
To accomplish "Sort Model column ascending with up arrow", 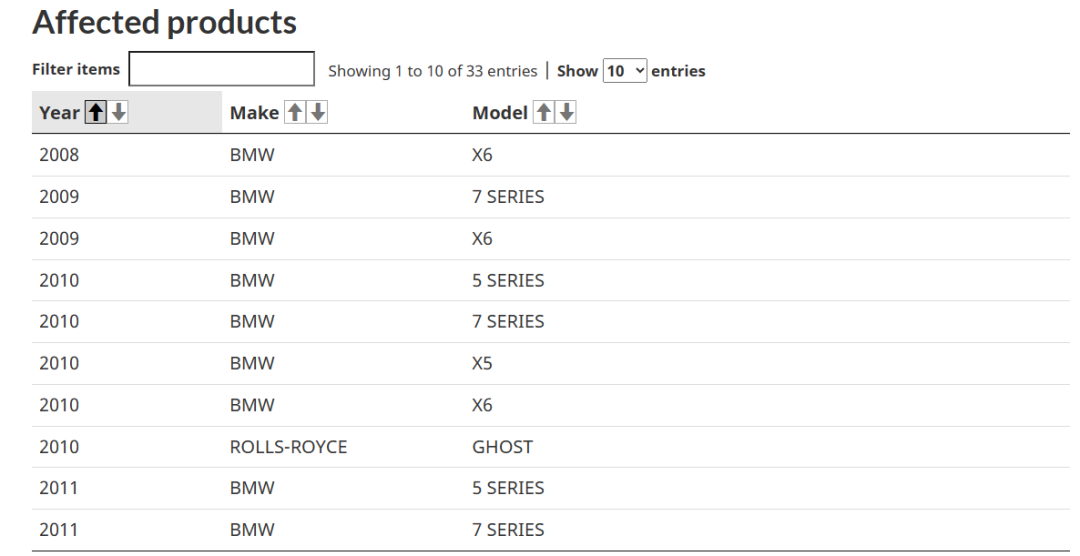I will tap(543, 112).
